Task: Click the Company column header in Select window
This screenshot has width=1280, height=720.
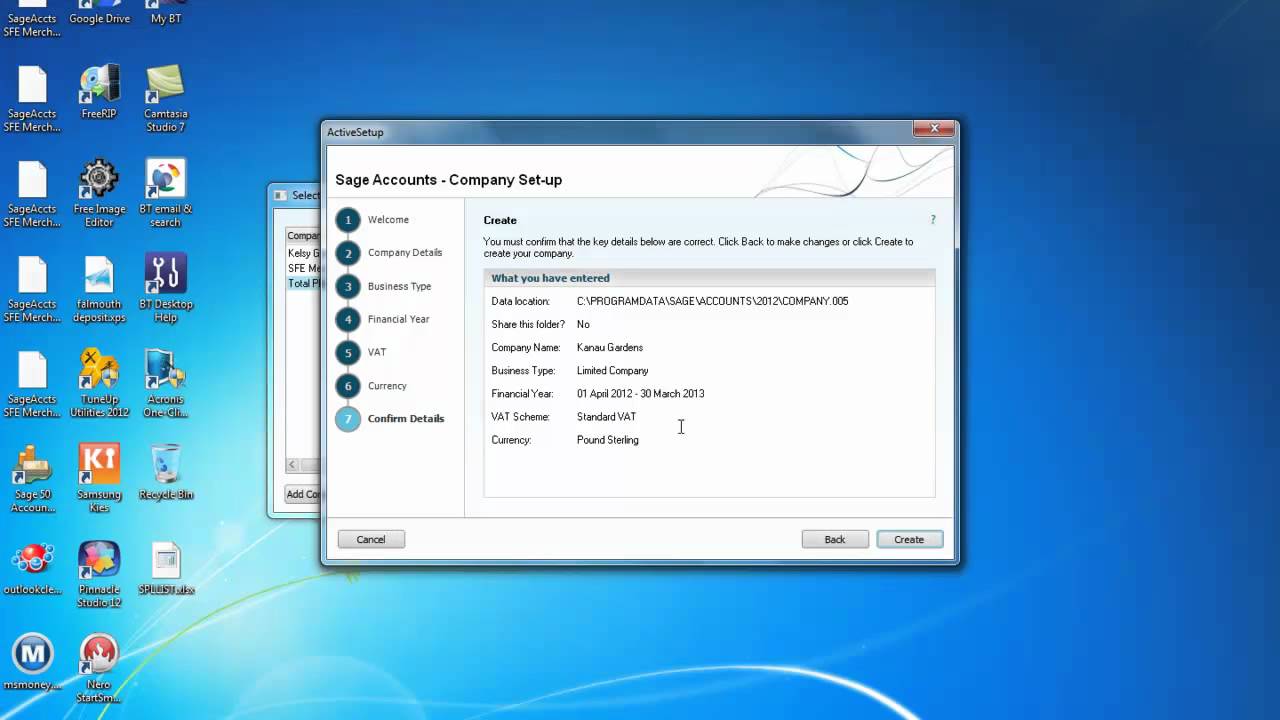Action: (303, 236)
